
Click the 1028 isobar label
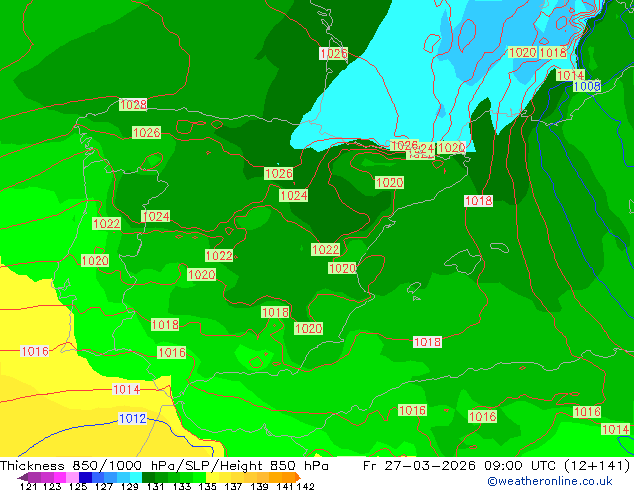click(133, 105)
